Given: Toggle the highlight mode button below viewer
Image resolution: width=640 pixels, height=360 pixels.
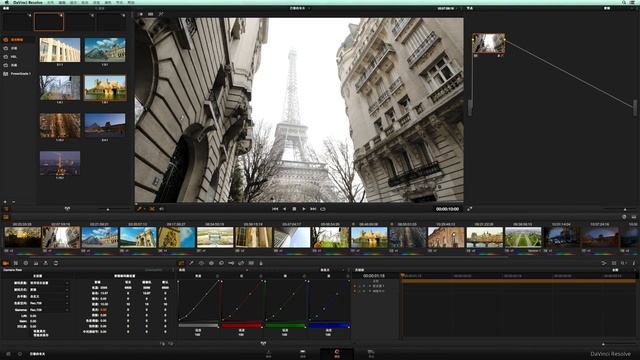Looking at the screenshot, I should click(152, 209).
